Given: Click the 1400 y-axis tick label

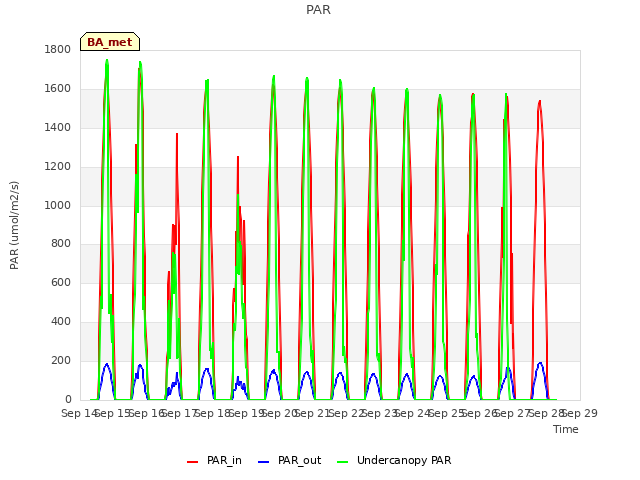Looking at the screenshot, I should (58, 127).
